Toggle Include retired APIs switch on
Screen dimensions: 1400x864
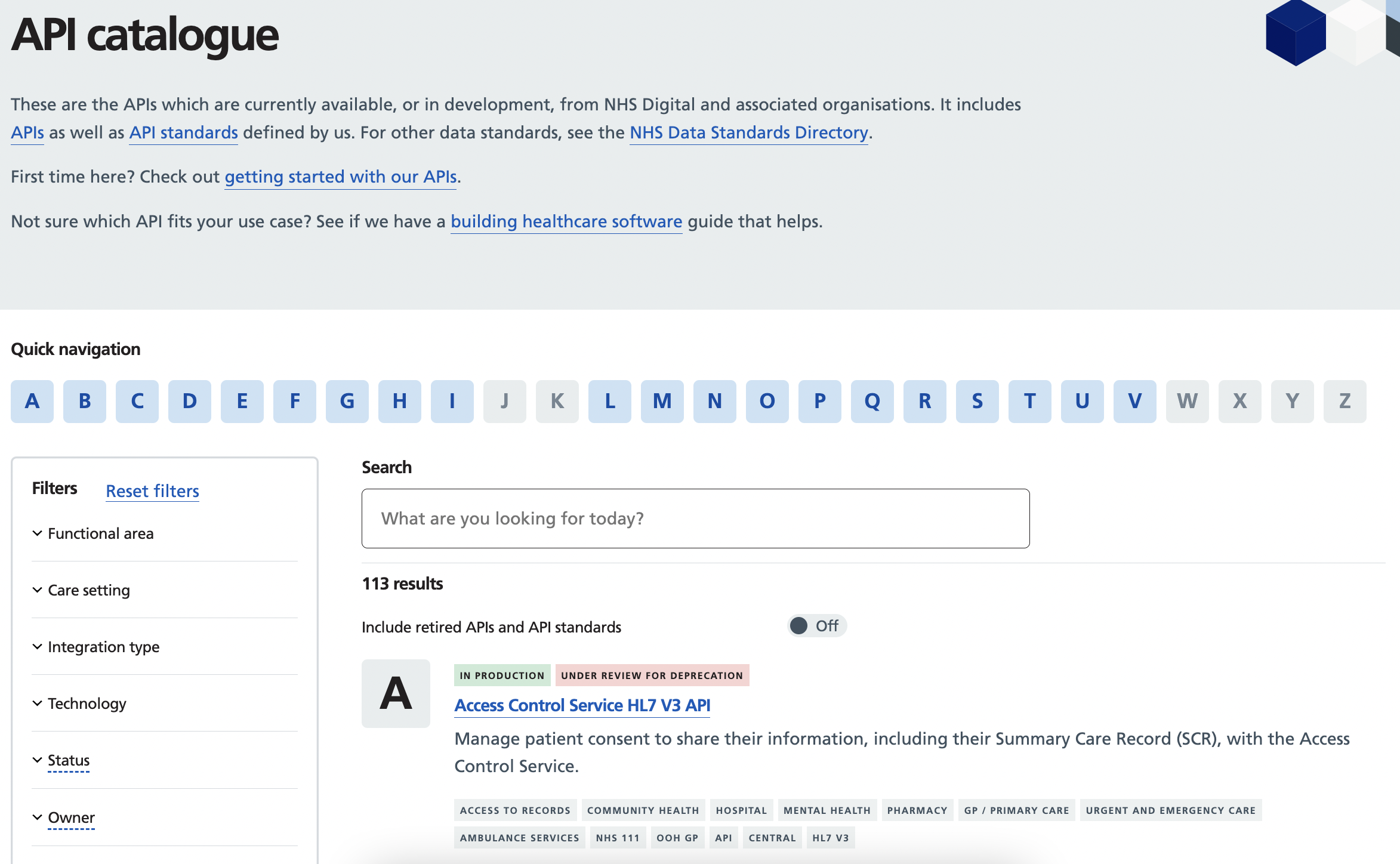[x=816, y=626]
